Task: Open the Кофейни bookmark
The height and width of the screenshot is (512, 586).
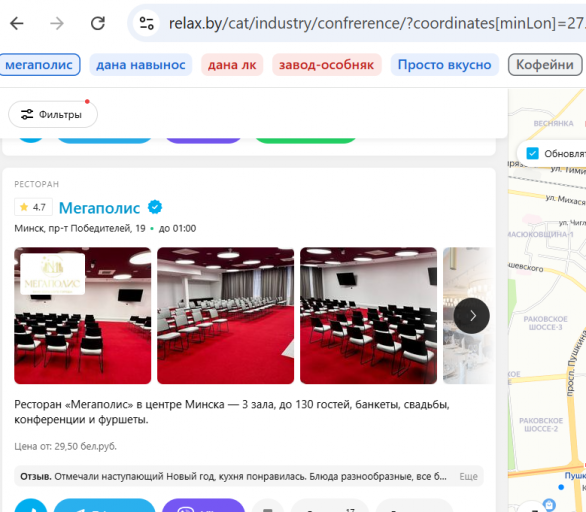Action: (545, 65)
